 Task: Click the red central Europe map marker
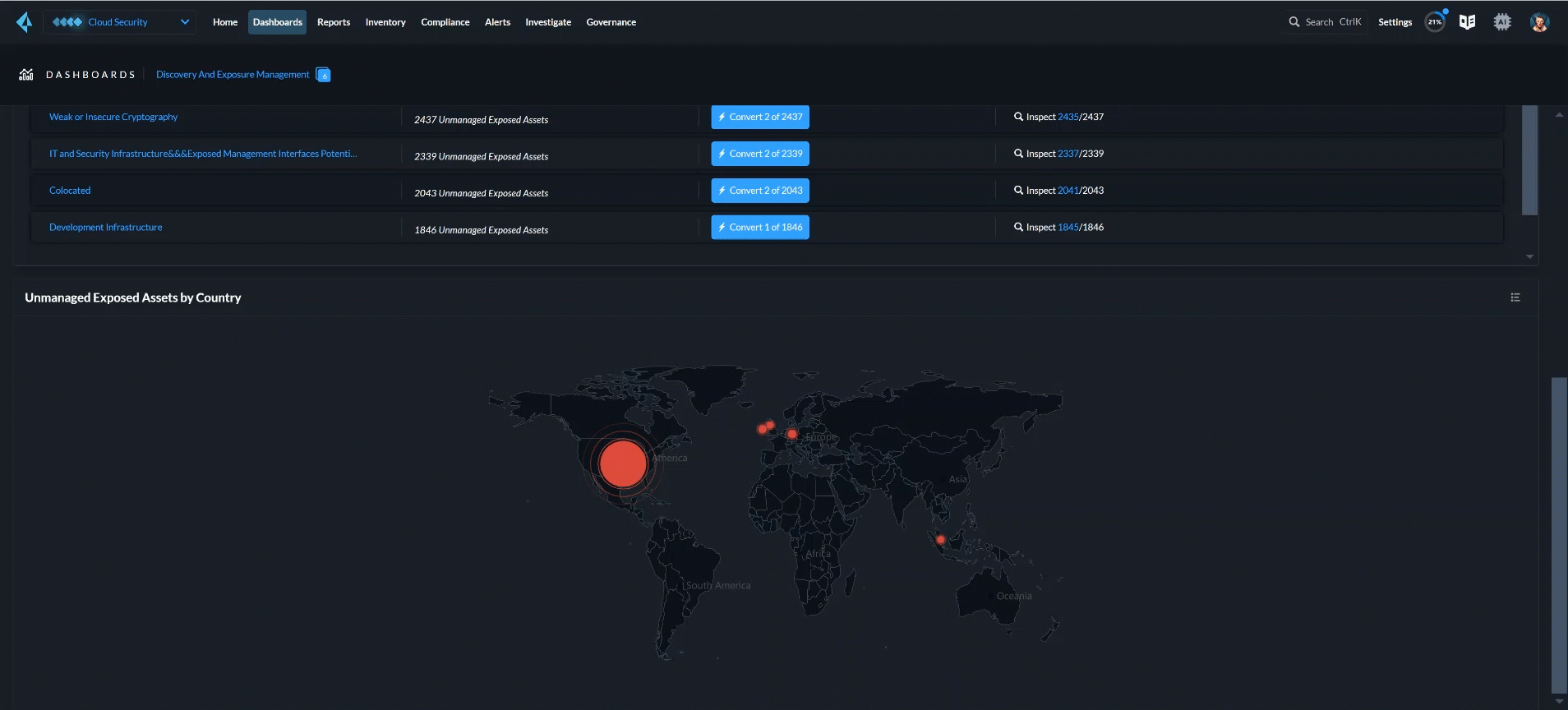(x=792, y=434)
